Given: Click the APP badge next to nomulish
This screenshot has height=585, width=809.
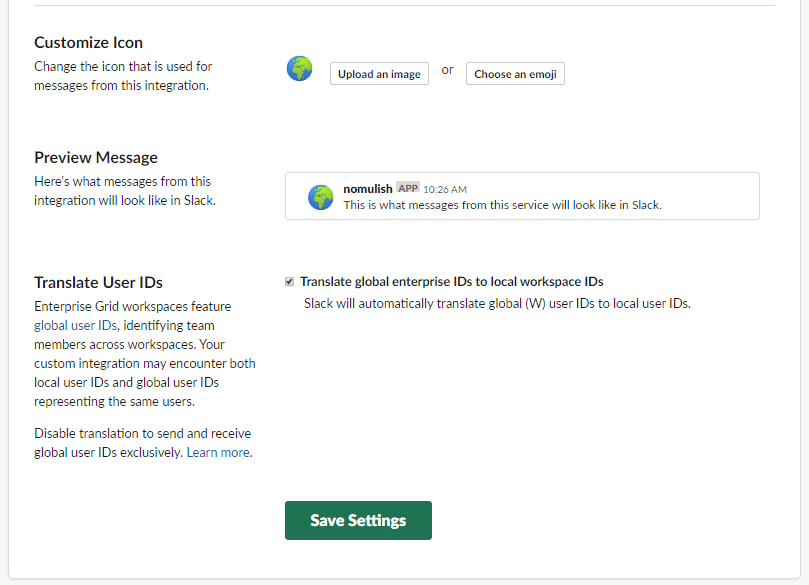Looking at the screenshot, I should pos(408,188).
